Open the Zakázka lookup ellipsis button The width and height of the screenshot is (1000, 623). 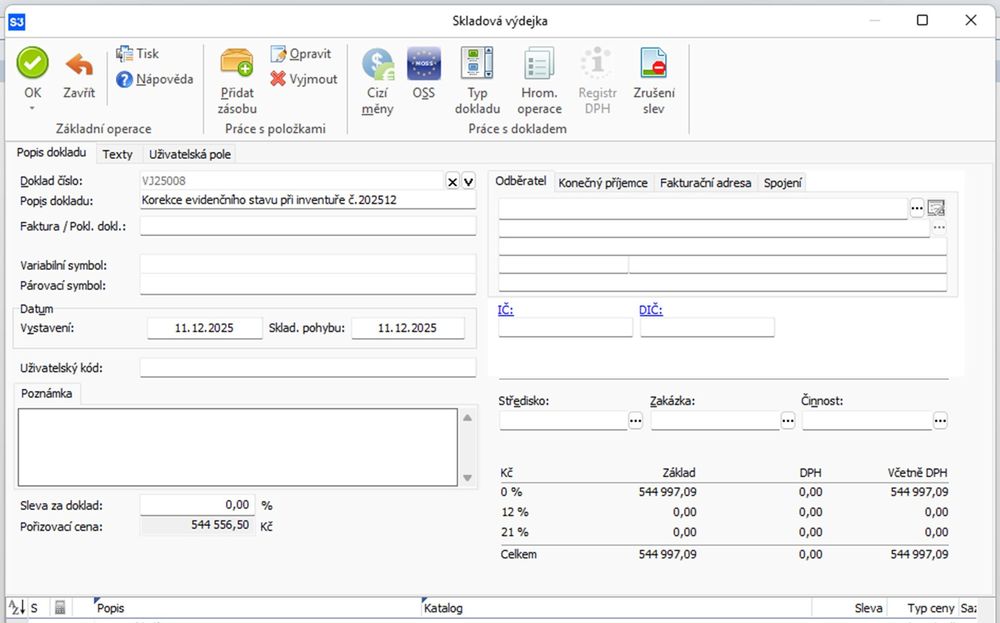(x=788, y=422)
